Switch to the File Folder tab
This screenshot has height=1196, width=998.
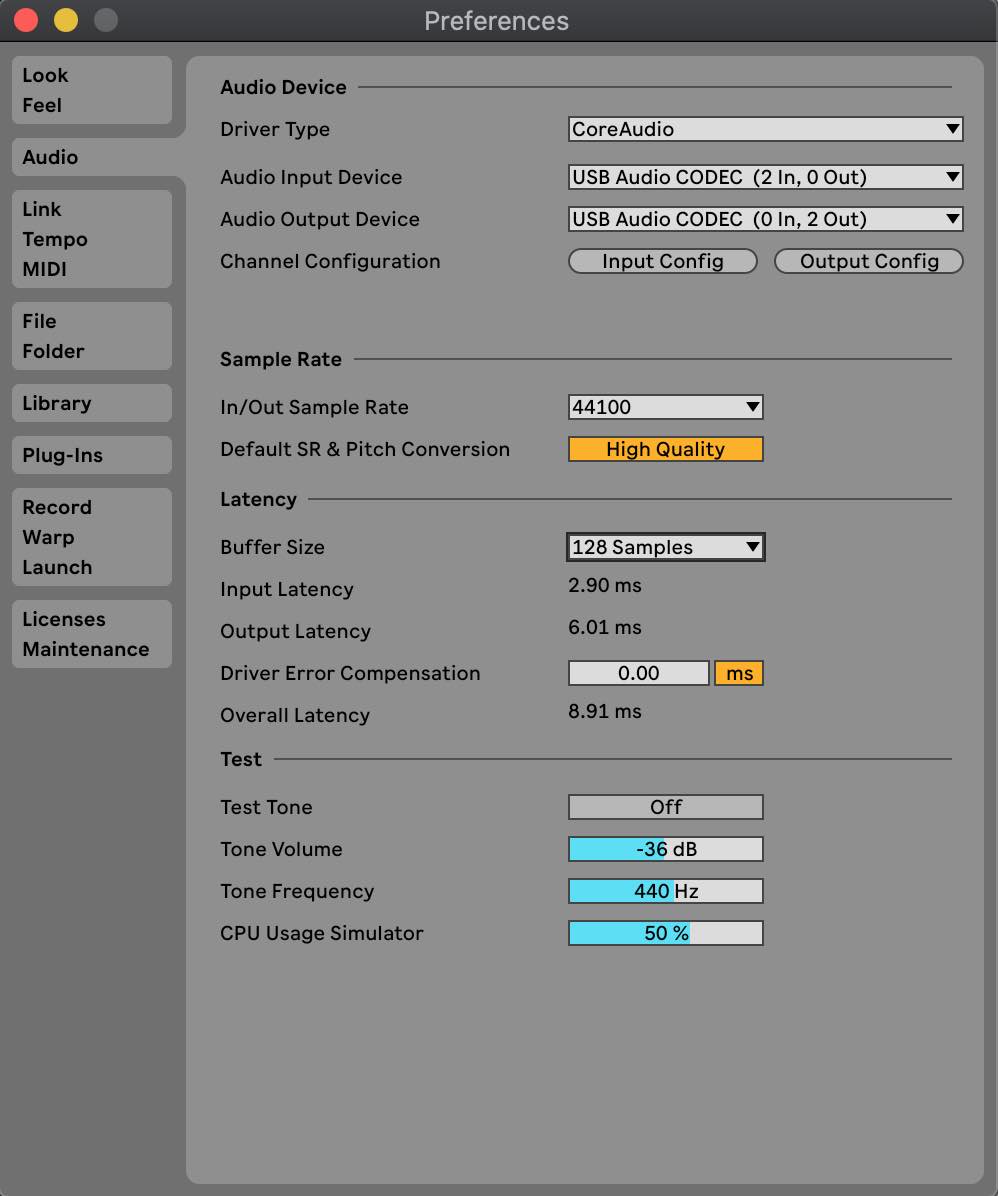[92, 336]
